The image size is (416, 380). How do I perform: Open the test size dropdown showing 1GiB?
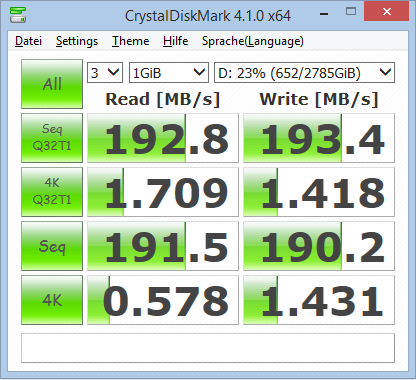(x=169, y=72)
